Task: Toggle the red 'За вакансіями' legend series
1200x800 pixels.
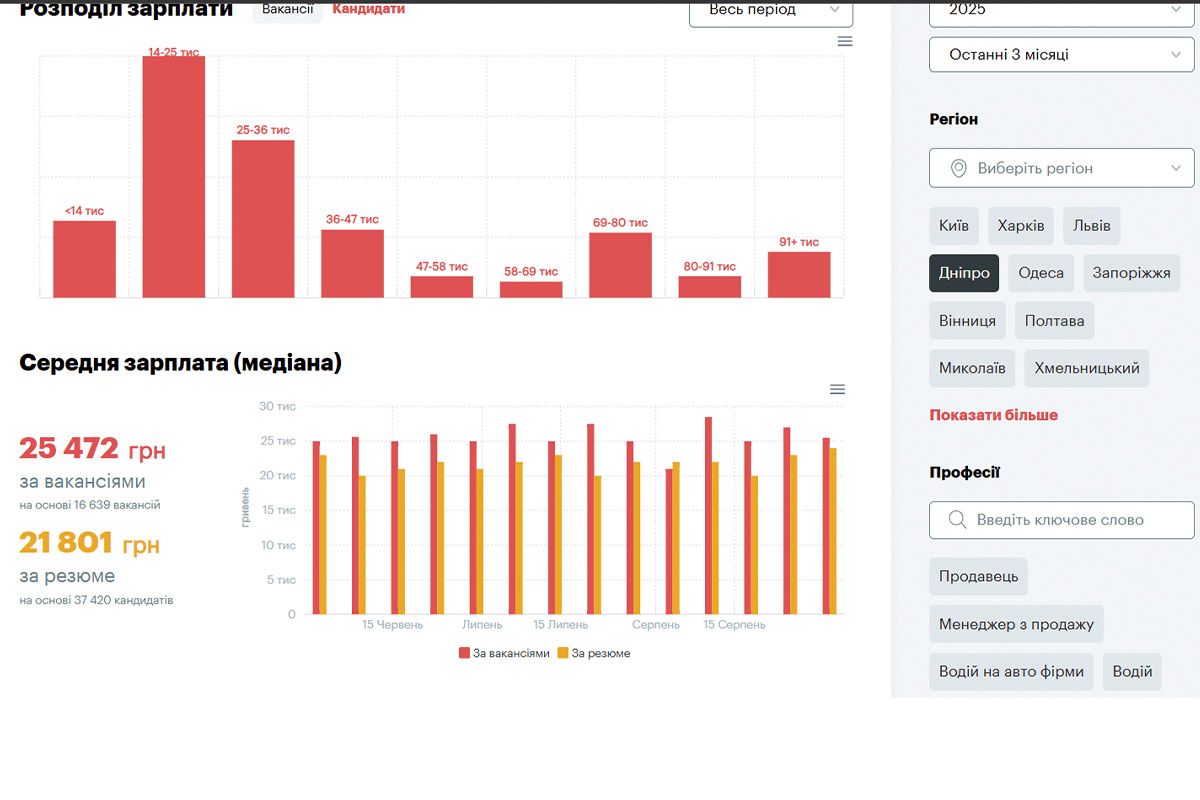Action: tap(505, 653)
